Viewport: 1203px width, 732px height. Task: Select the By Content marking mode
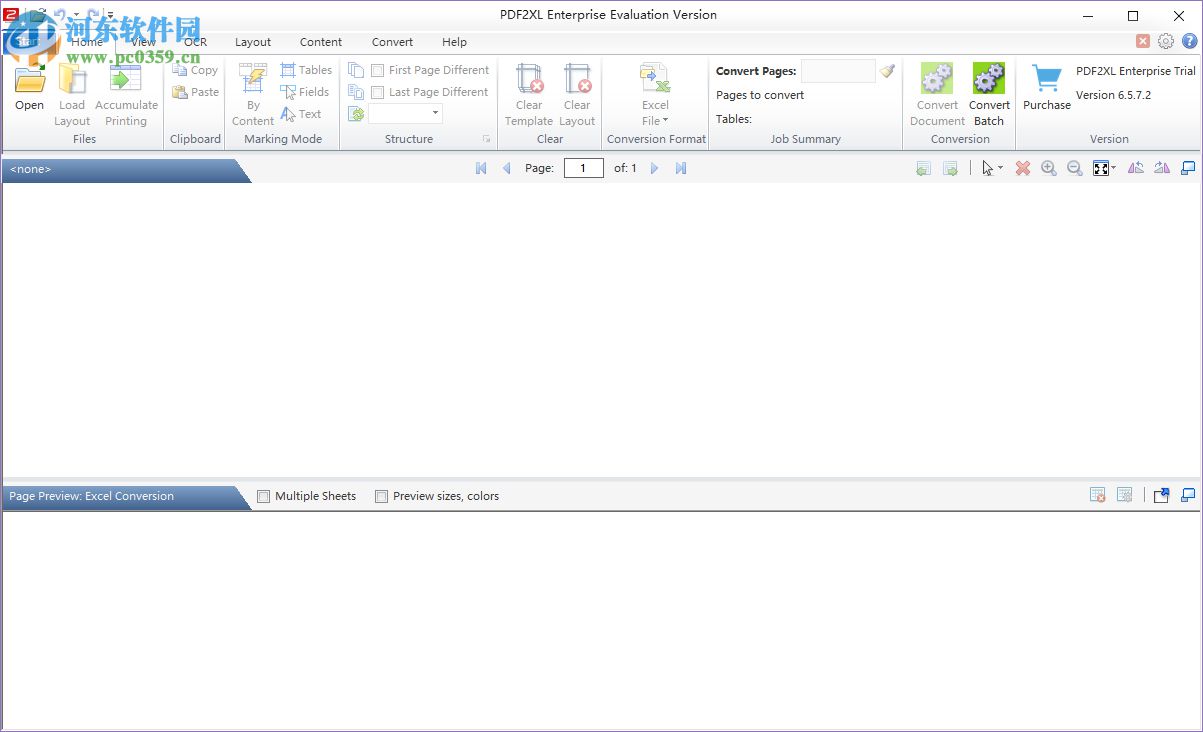pos(252,95)
